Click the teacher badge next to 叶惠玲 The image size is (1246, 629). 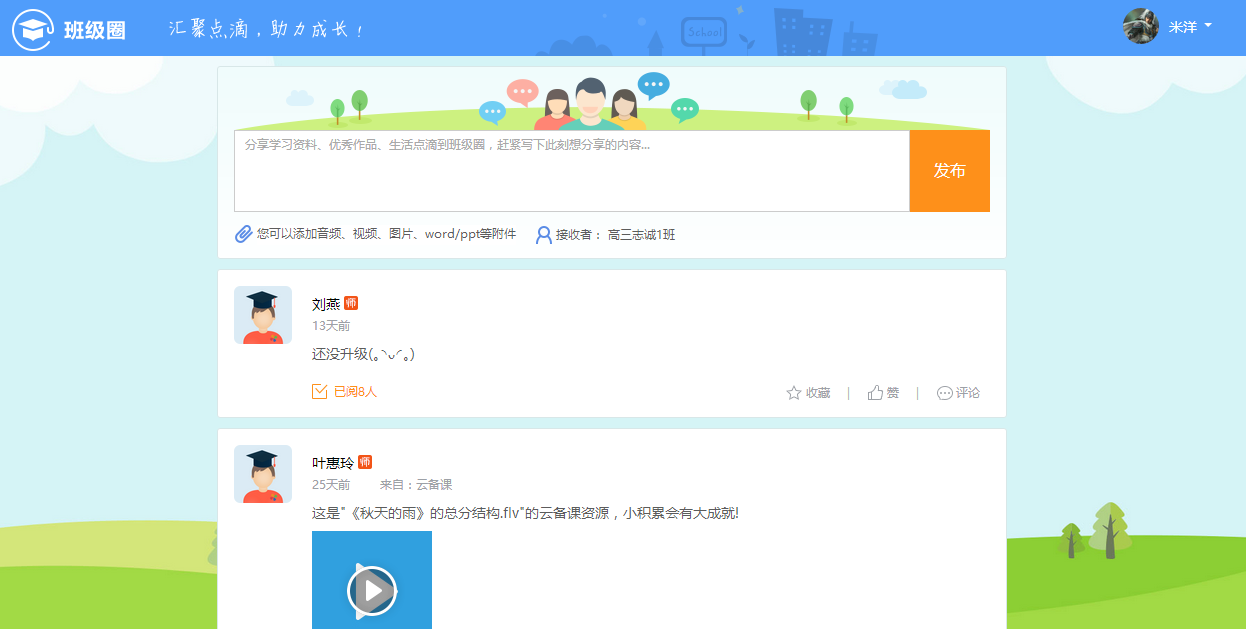click(x=365, y=462)
